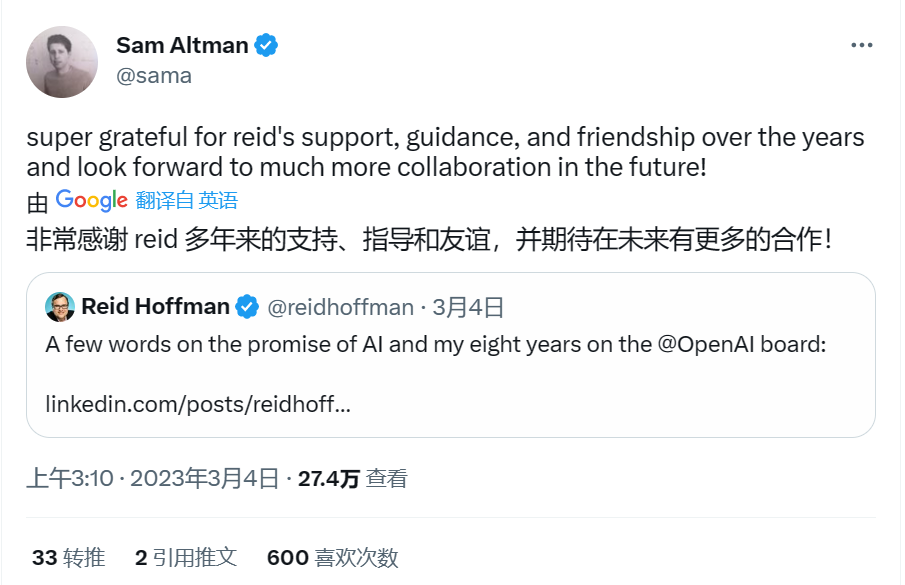Open the @reidhoffman handle
905x585 pixels.
(x=340, y=307)
